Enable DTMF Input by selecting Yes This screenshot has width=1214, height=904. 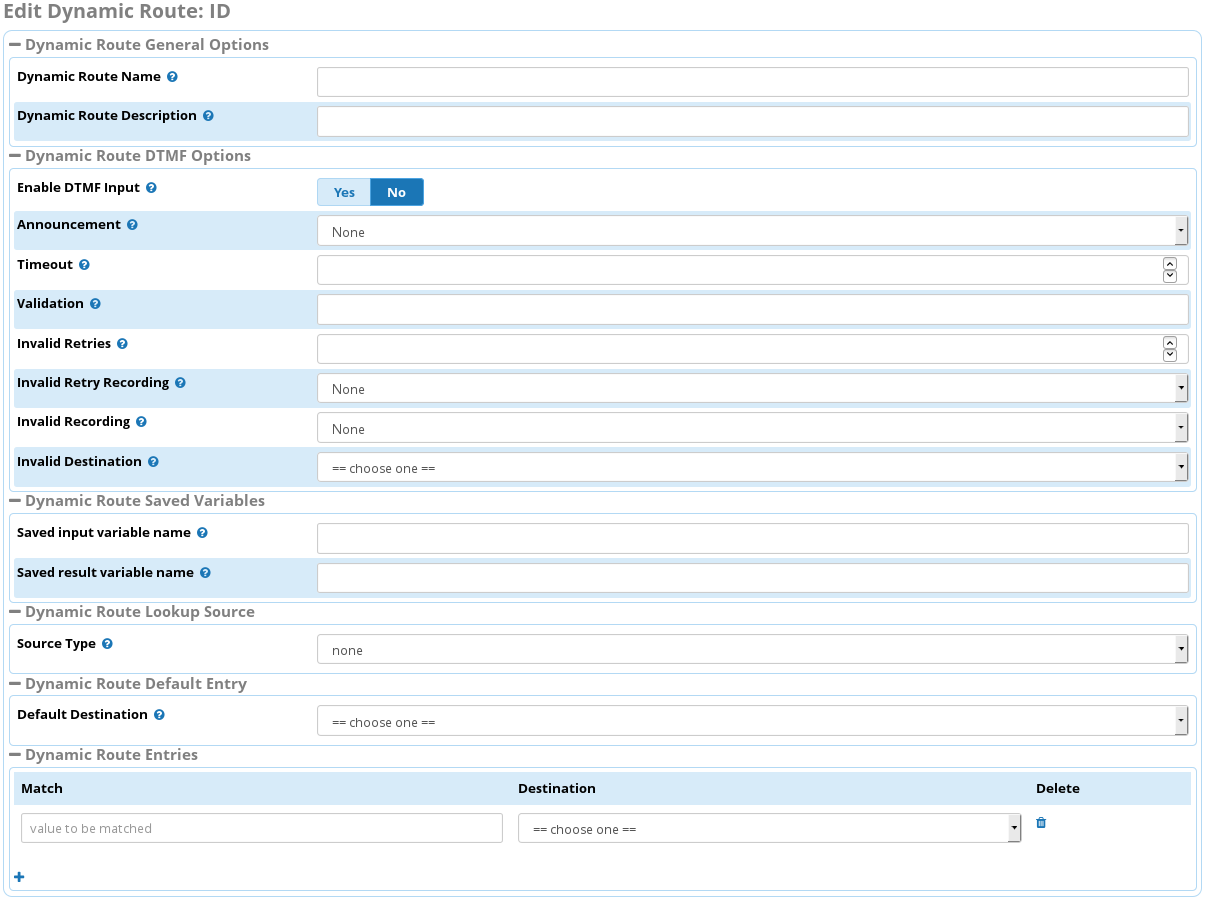tap(344, 192)
